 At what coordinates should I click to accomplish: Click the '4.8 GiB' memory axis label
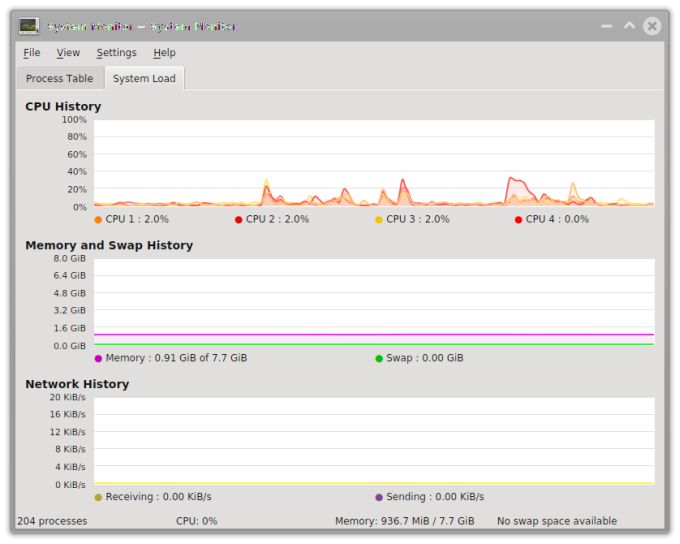pos(70,293)
